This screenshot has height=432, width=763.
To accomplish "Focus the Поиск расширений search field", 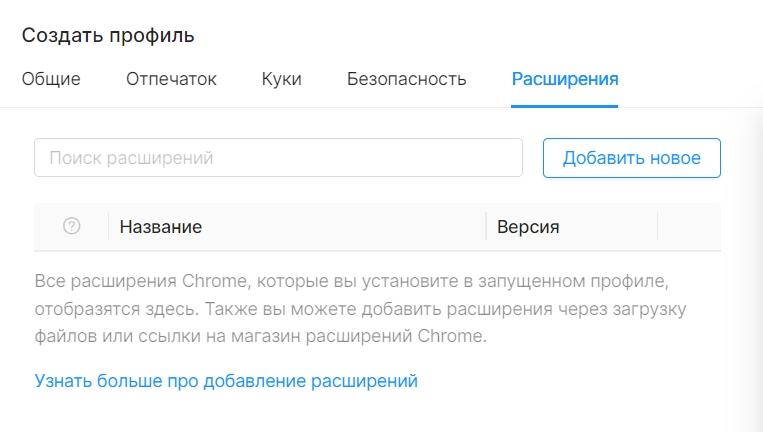I will pyautogui.click(x=278, y=158).
